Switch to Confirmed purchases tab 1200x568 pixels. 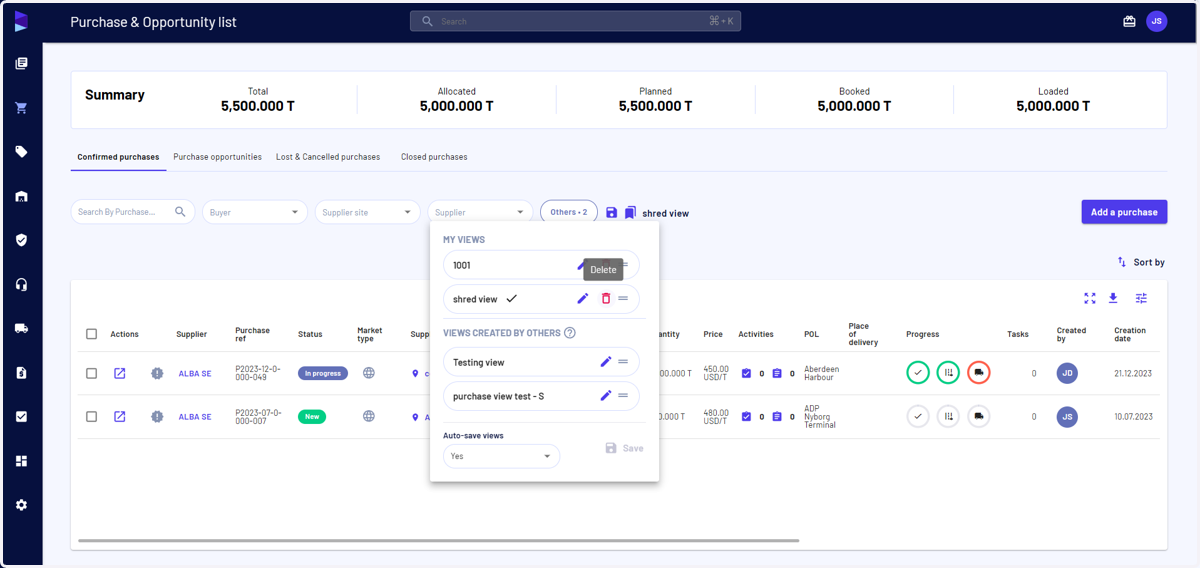coord(118,157)
